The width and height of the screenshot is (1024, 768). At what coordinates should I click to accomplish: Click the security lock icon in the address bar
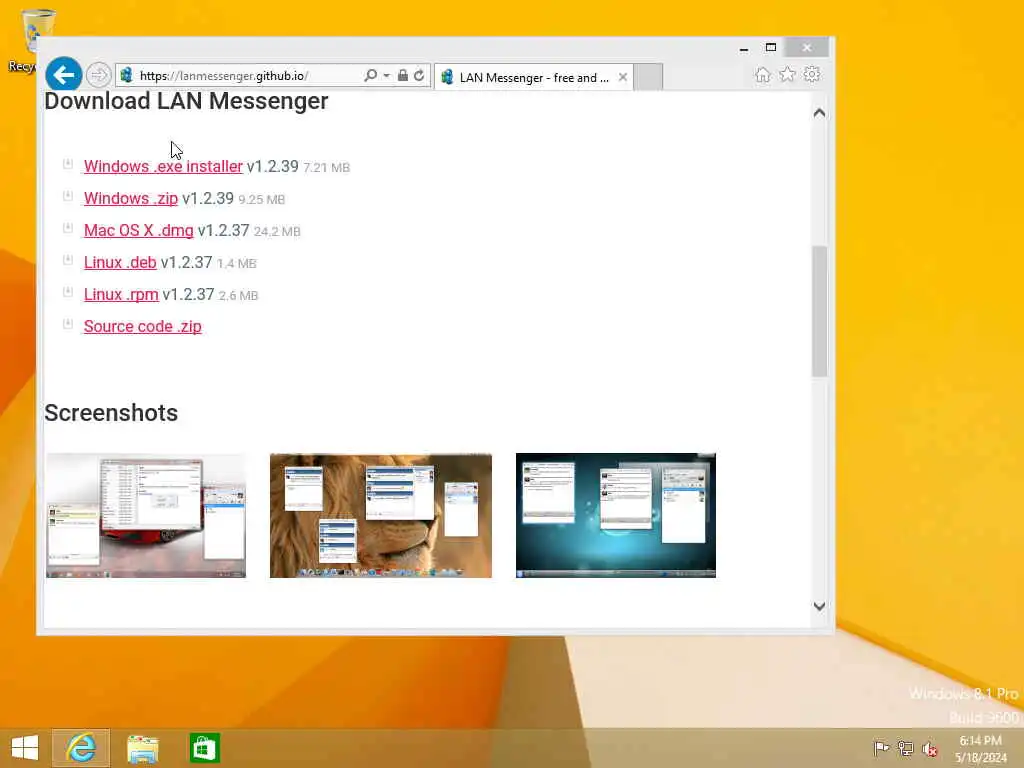[x=403, y=76]
